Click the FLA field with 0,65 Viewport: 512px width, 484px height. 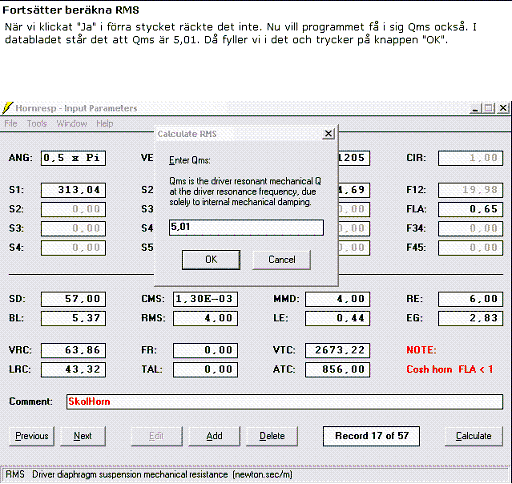pos(470,209)
